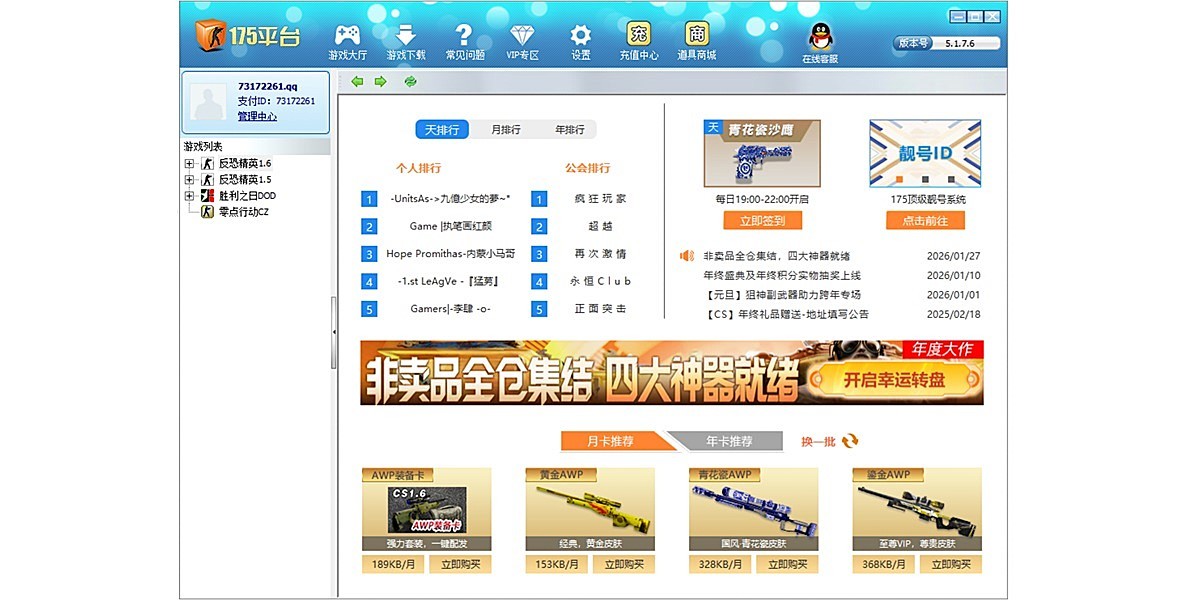Viewport: 1200px width, 600px height.
Task: Click the 青花瓷沙鹰 promotional image
Action: pos(763,152)
